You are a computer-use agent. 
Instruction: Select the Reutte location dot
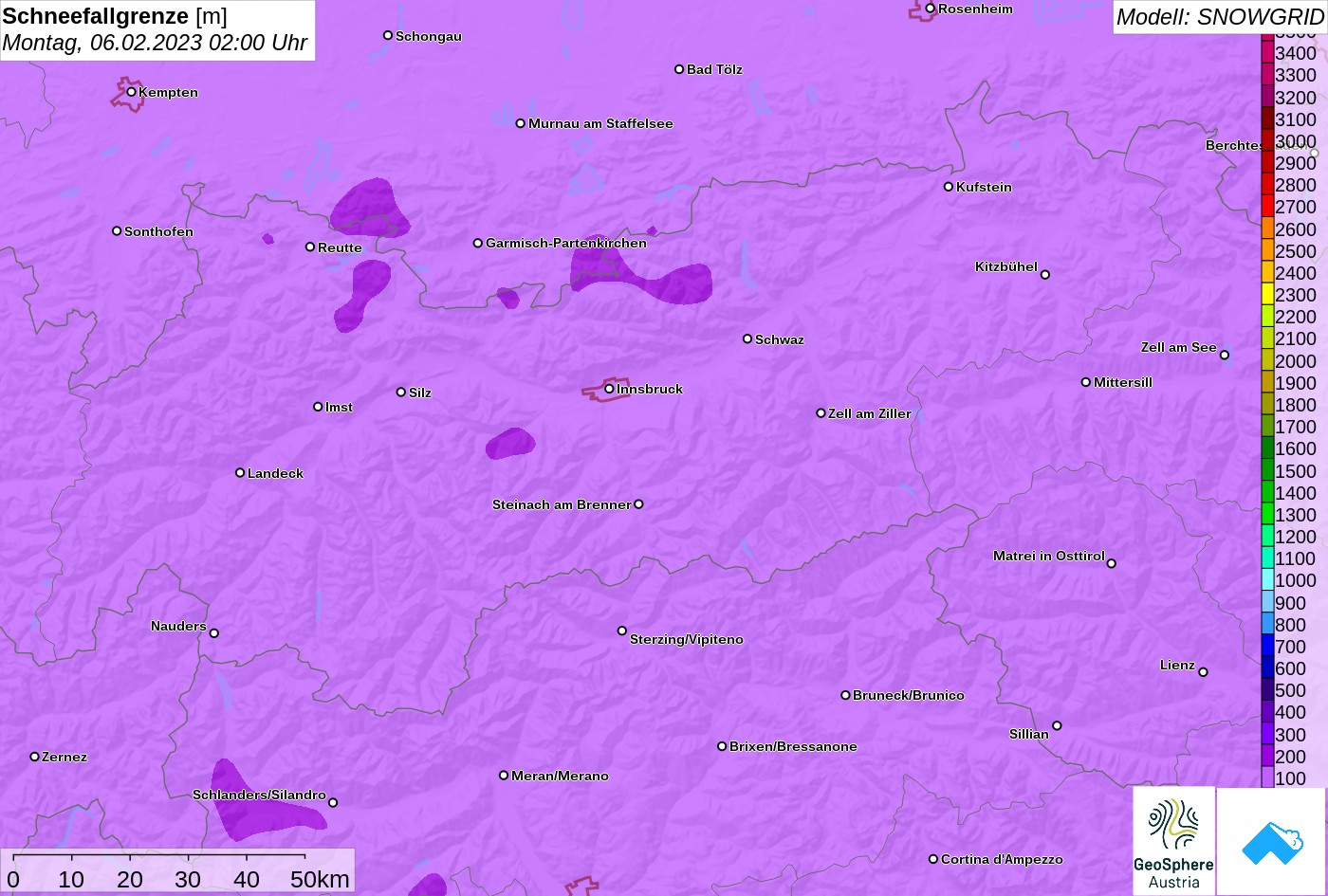coord(310,247)
